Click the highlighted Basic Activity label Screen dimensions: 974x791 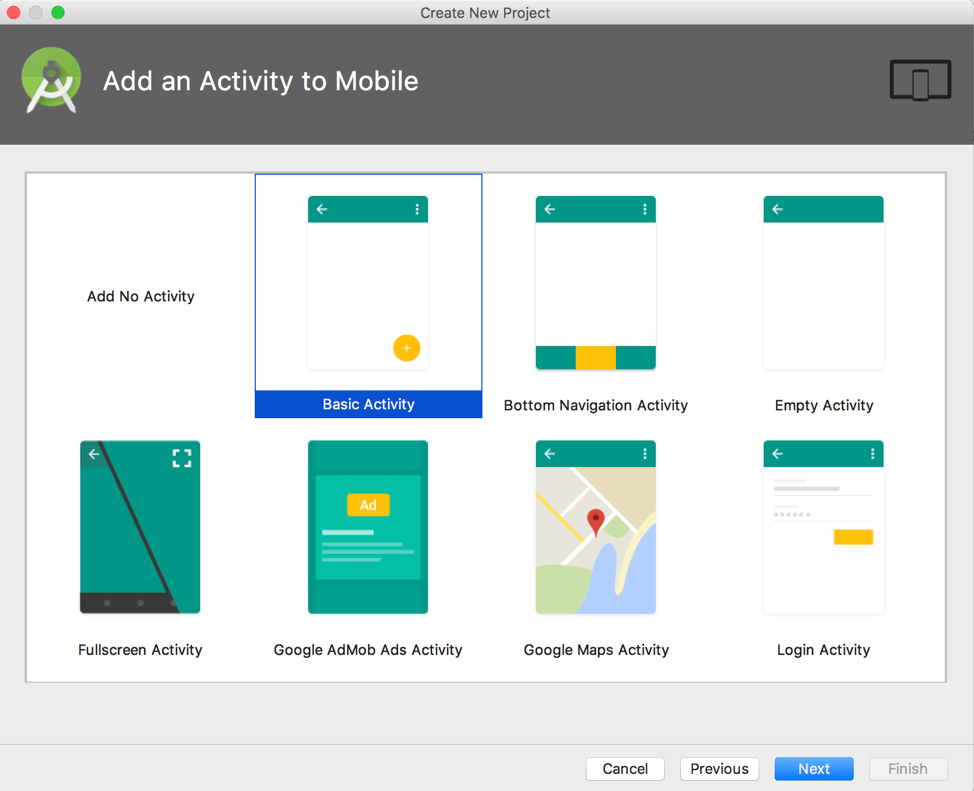click(368, 404)
